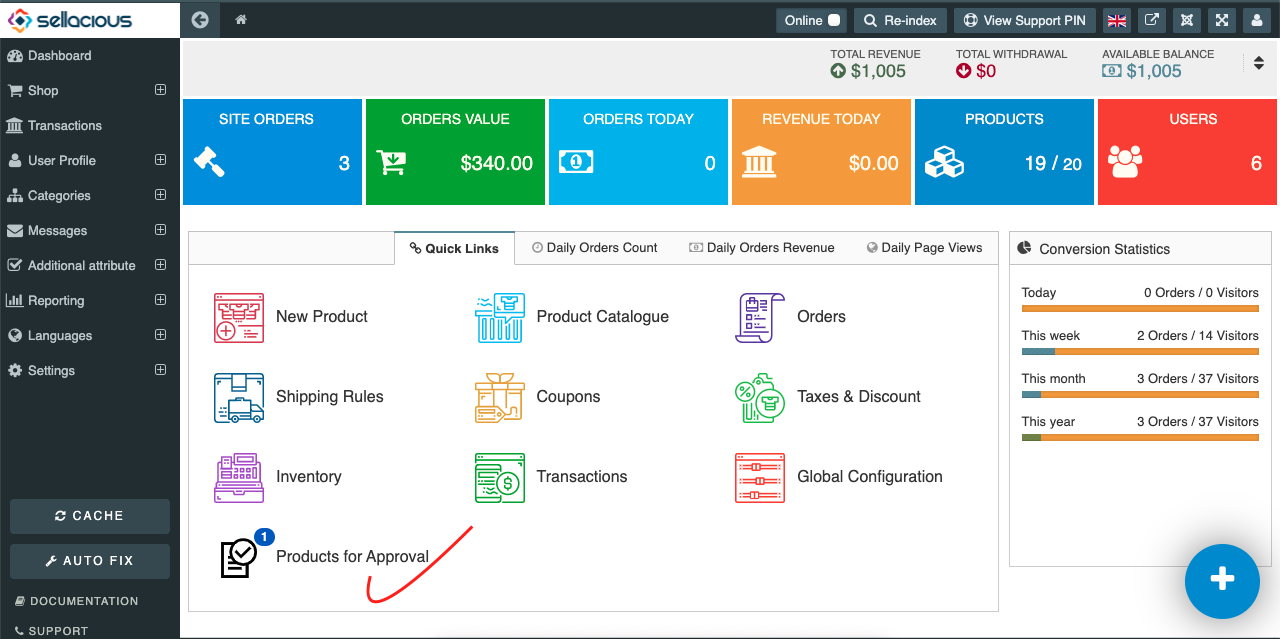Expand the Languages sidebar menu
Image resolution: width=1280 pixels, height=639 pixels.
pos(160,335)
